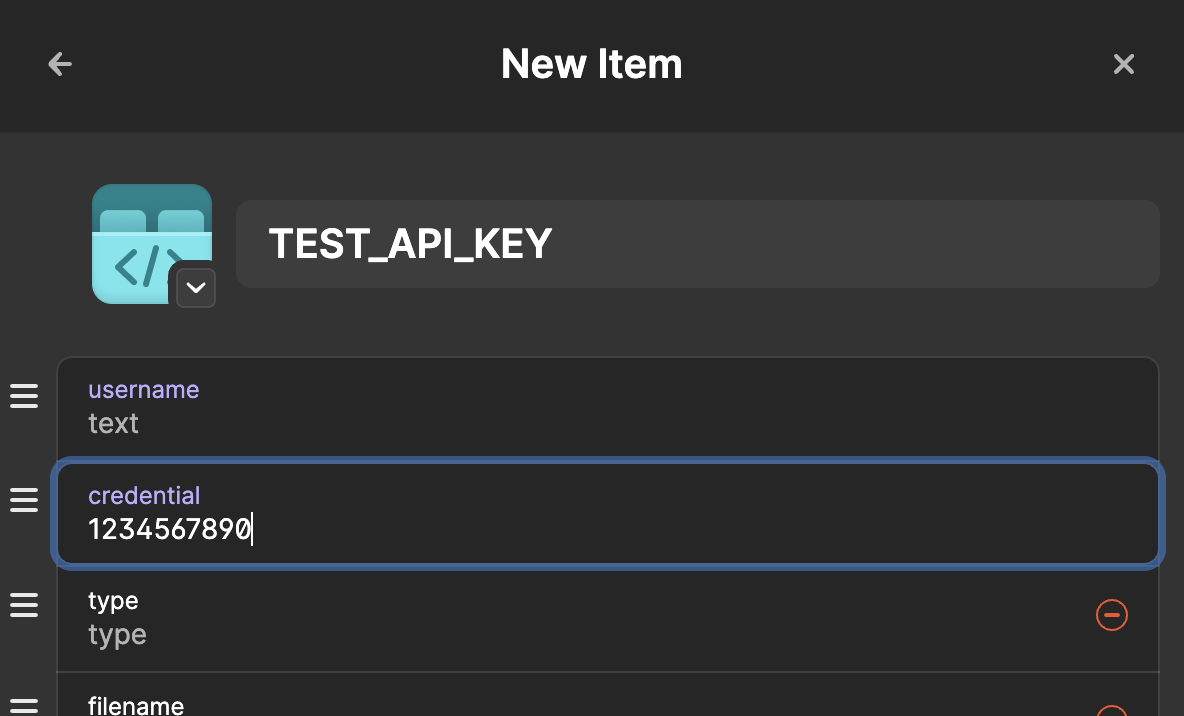
Task: Edit the TEST_API_KEY title field
Action: tap(697, 244)
